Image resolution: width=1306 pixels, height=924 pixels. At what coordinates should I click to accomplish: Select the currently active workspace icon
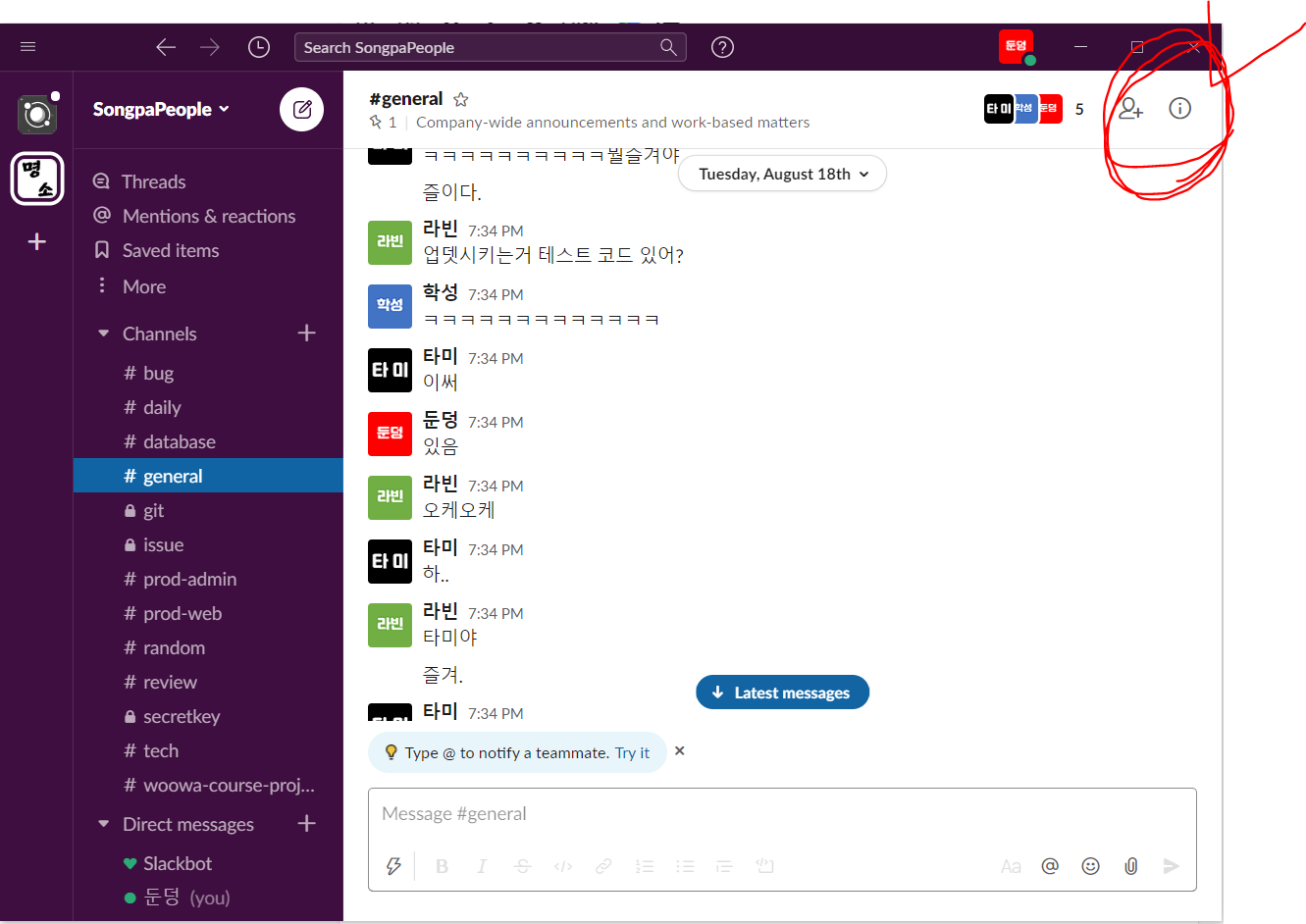37,179
